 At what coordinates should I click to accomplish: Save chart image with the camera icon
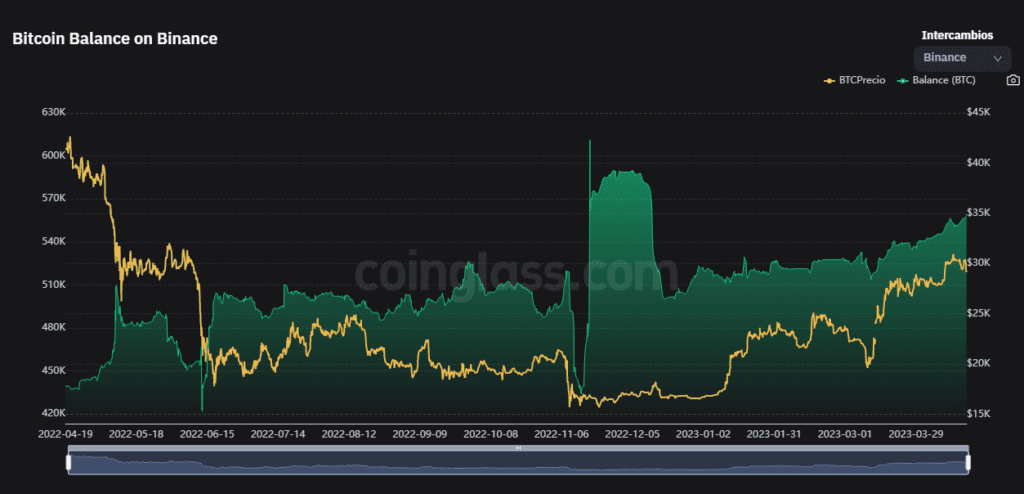1012,80
